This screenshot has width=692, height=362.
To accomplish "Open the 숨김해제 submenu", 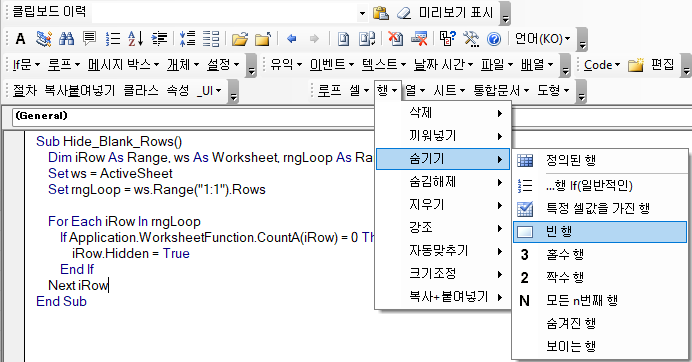I will [x=443, y=181].
